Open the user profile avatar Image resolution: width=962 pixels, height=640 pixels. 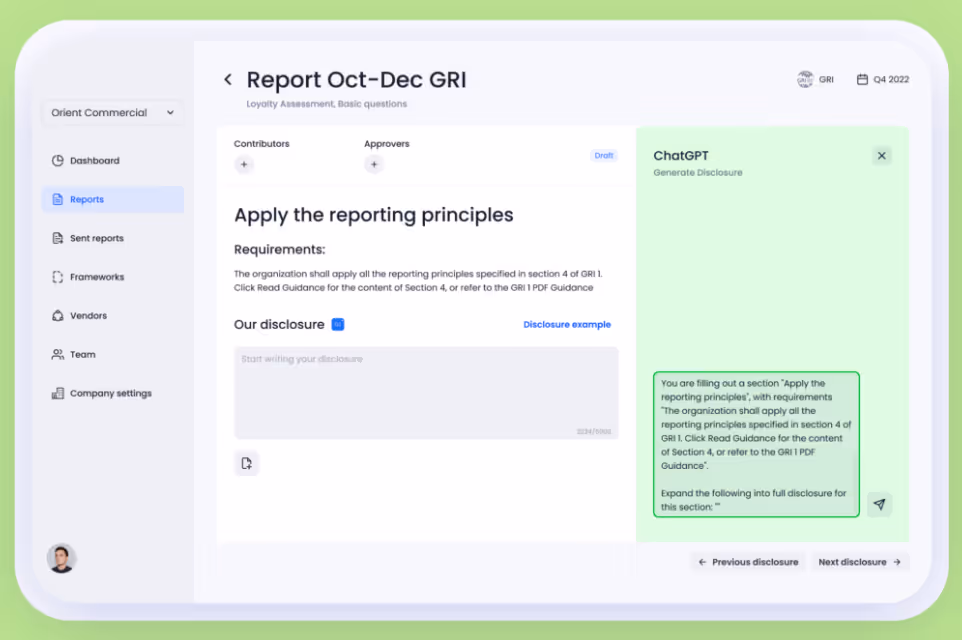coord(61,558)
